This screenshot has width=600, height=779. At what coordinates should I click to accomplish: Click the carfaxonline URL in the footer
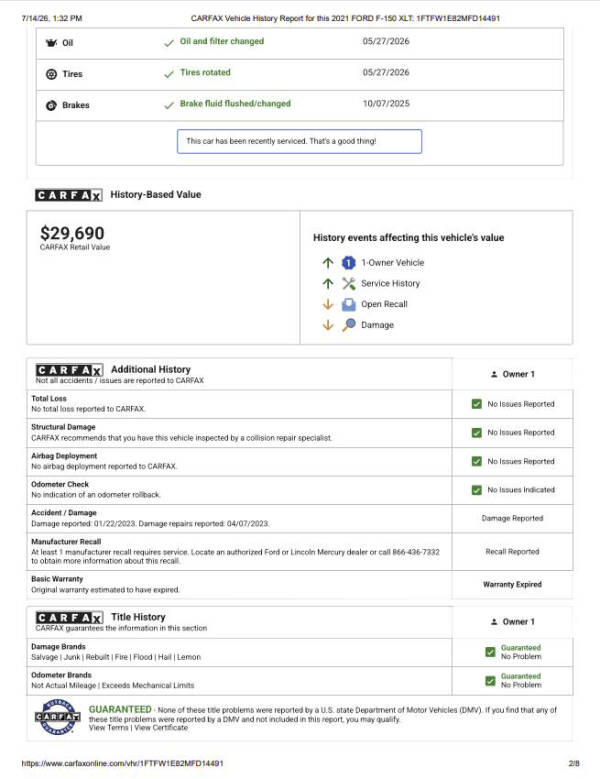[x=123, y=763]
